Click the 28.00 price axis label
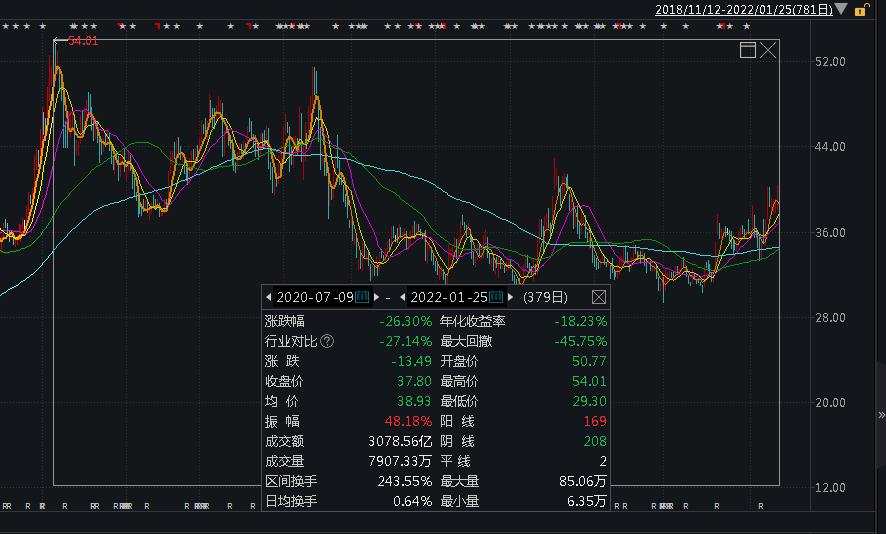The height and width of the screenshot is (534, 886). (x=830, y=318)
